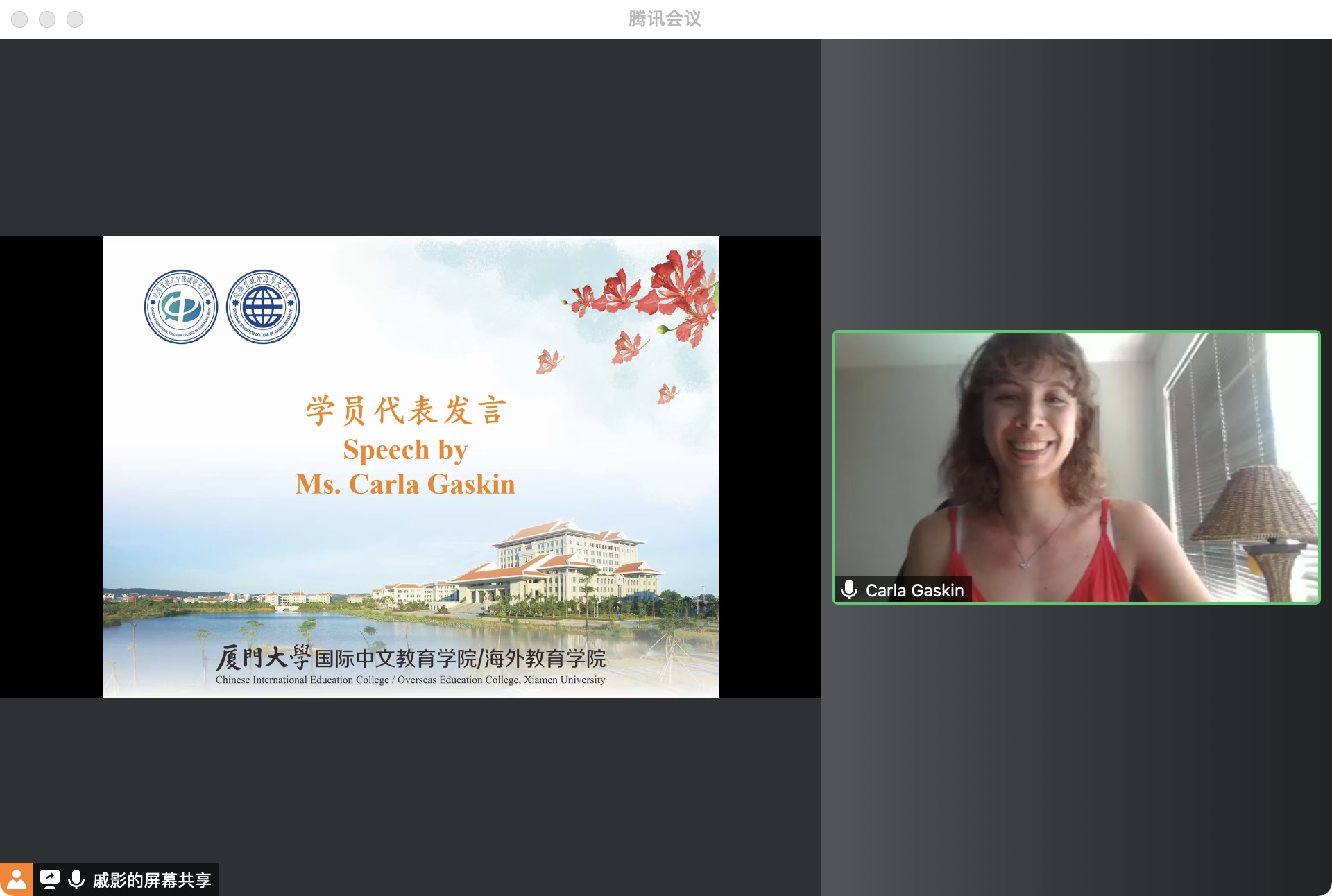Select the Carla Gaskin name label
This screenshot has height=896, width=1332.
pos(914,590)
